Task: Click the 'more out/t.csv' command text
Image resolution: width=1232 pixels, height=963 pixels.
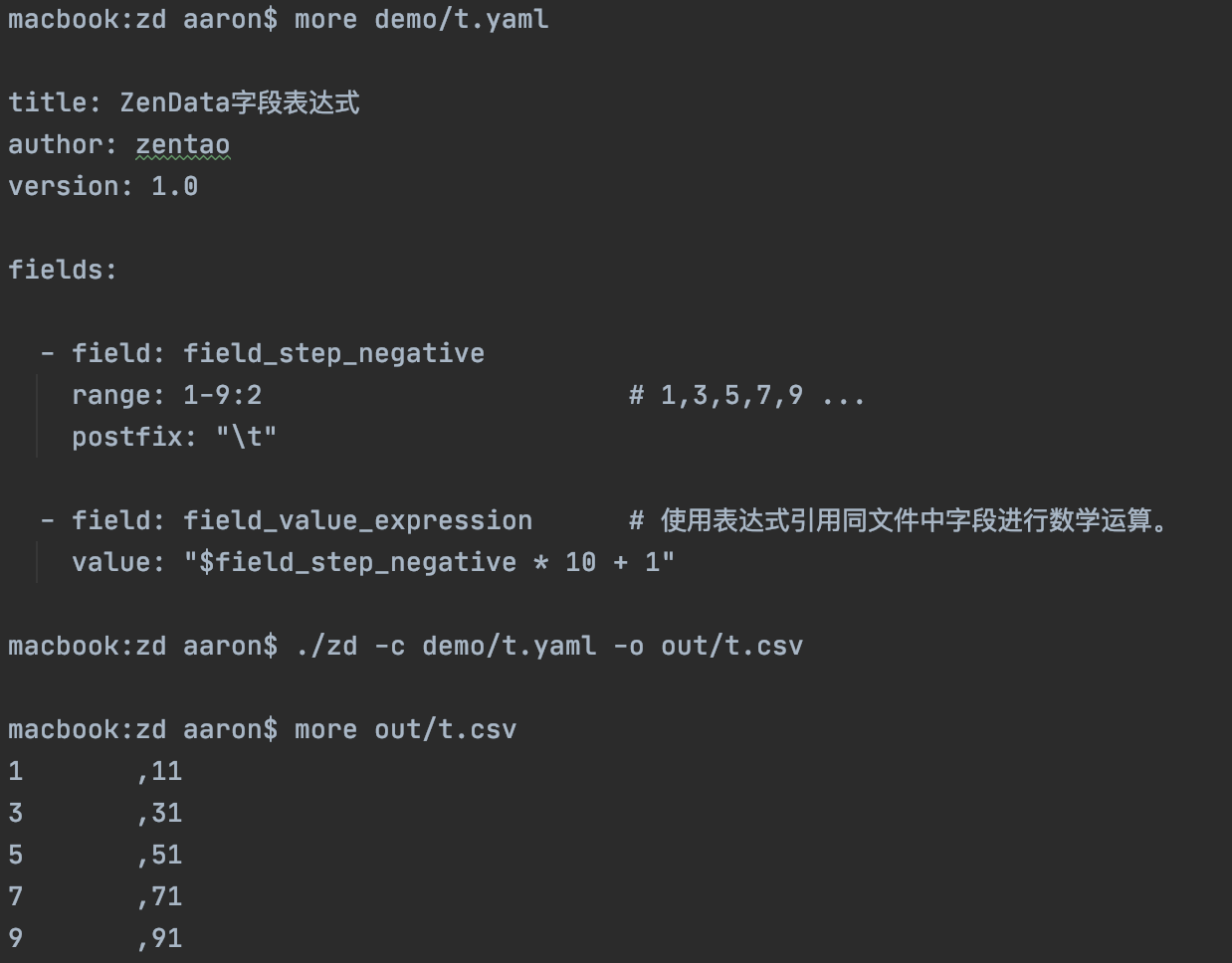Action: tap(405, 729)
